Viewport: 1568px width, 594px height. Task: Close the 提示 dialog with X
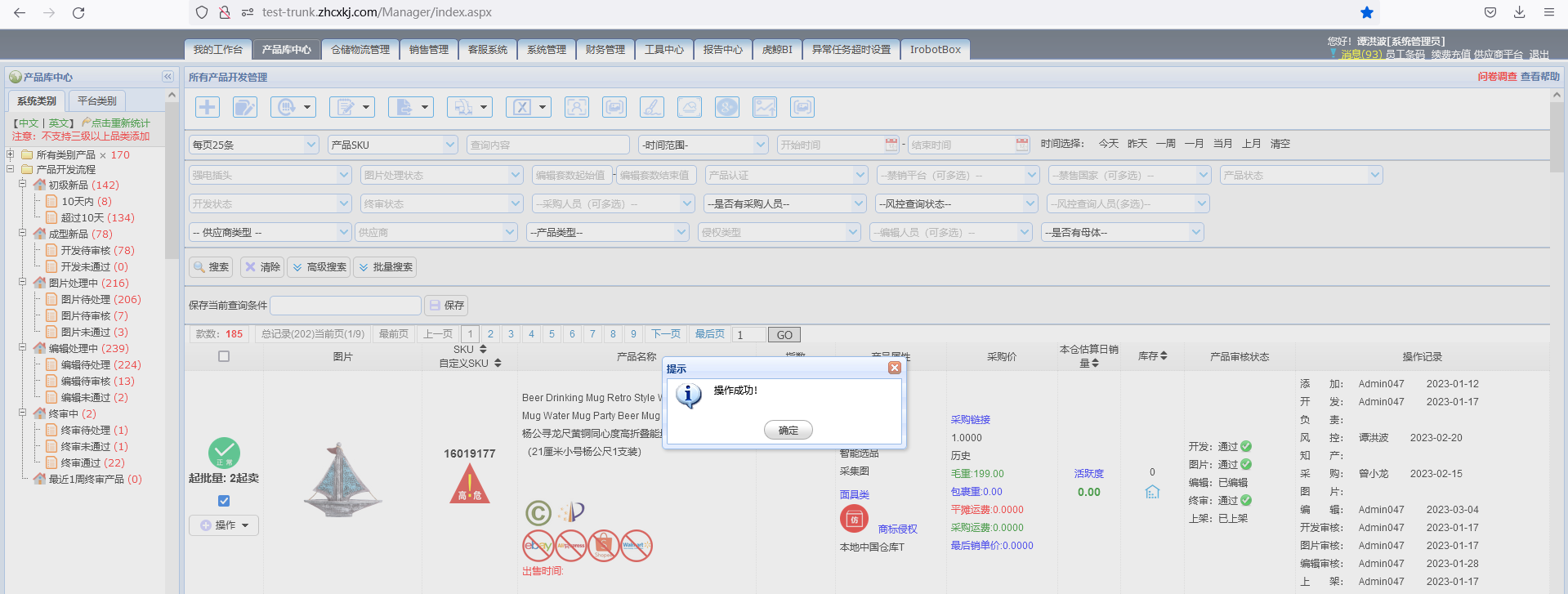coord(895,368)
